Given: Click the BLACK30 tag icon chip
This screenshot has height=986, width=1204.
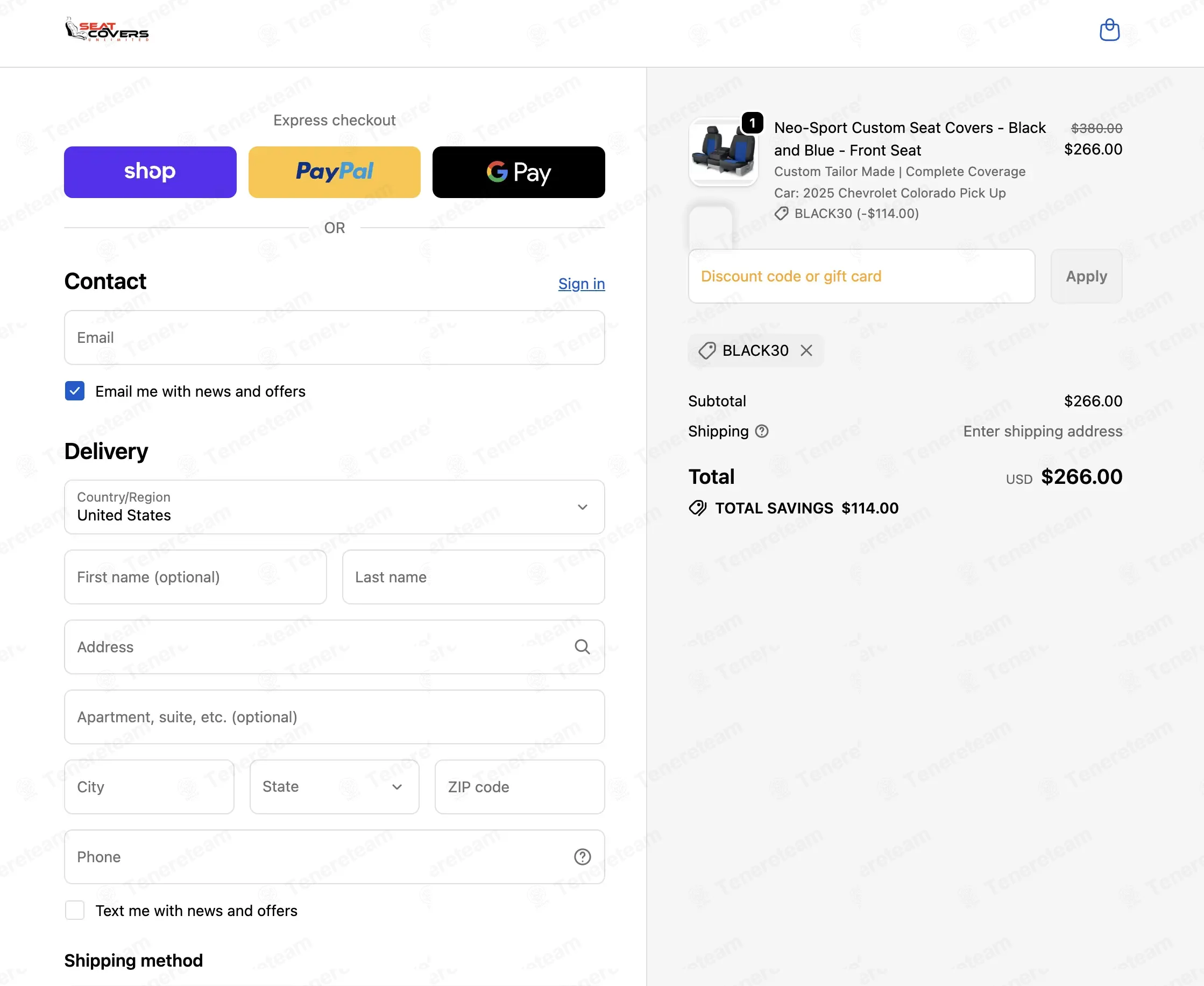Looking at the screenshot, I should [x=707, y=350].
